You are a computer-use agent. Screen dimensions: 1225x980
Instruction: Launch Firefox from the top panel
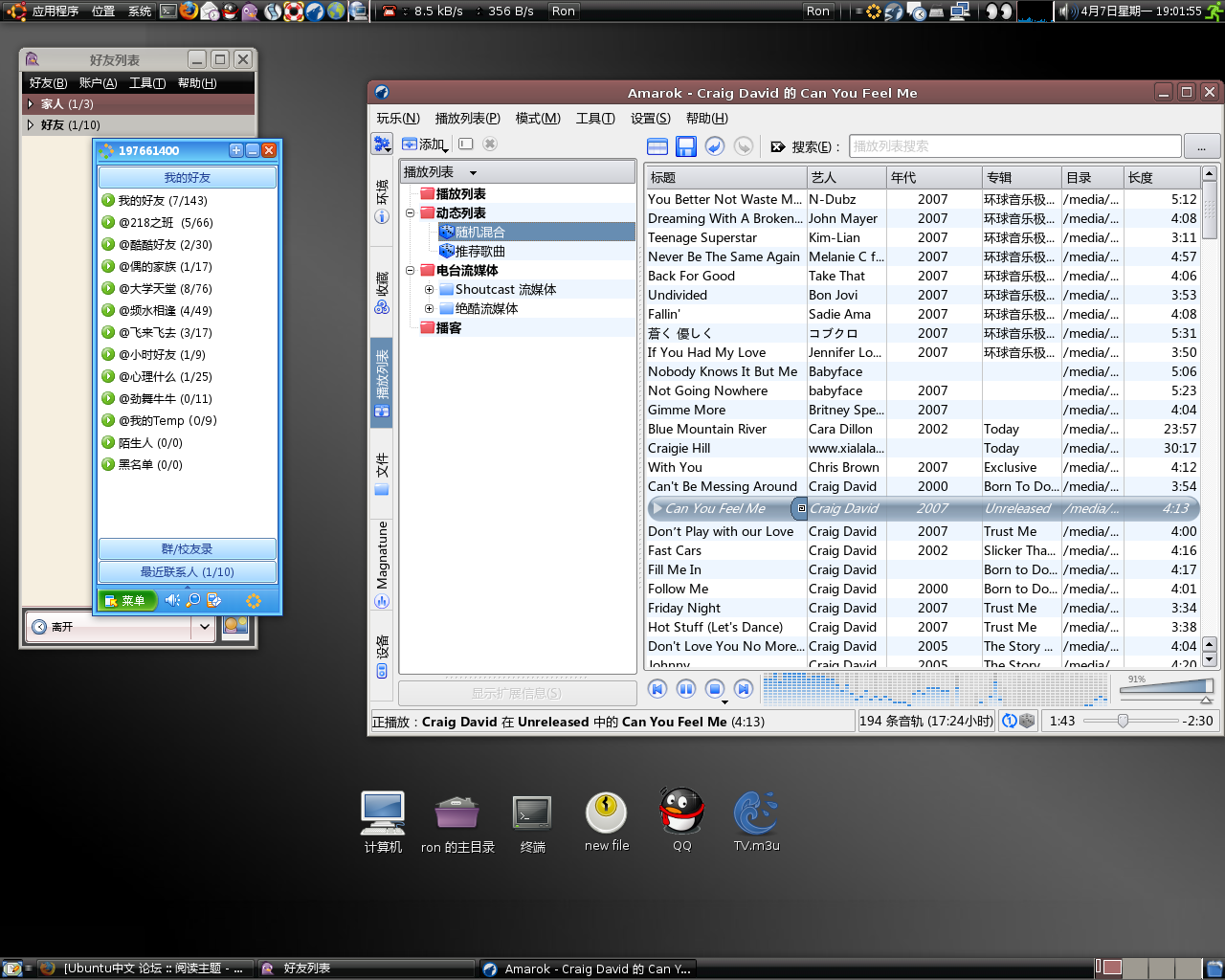(x=189, y=11)
